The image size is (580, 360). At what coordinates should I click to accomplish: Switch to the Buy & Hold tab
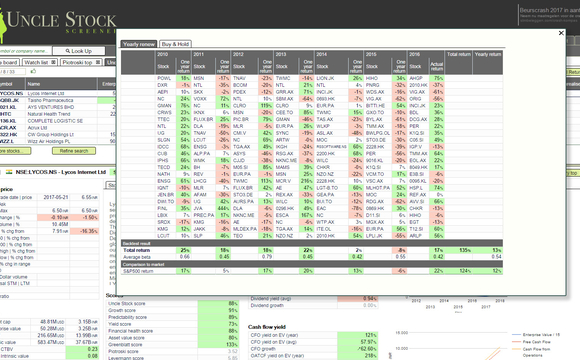(175, 44)
